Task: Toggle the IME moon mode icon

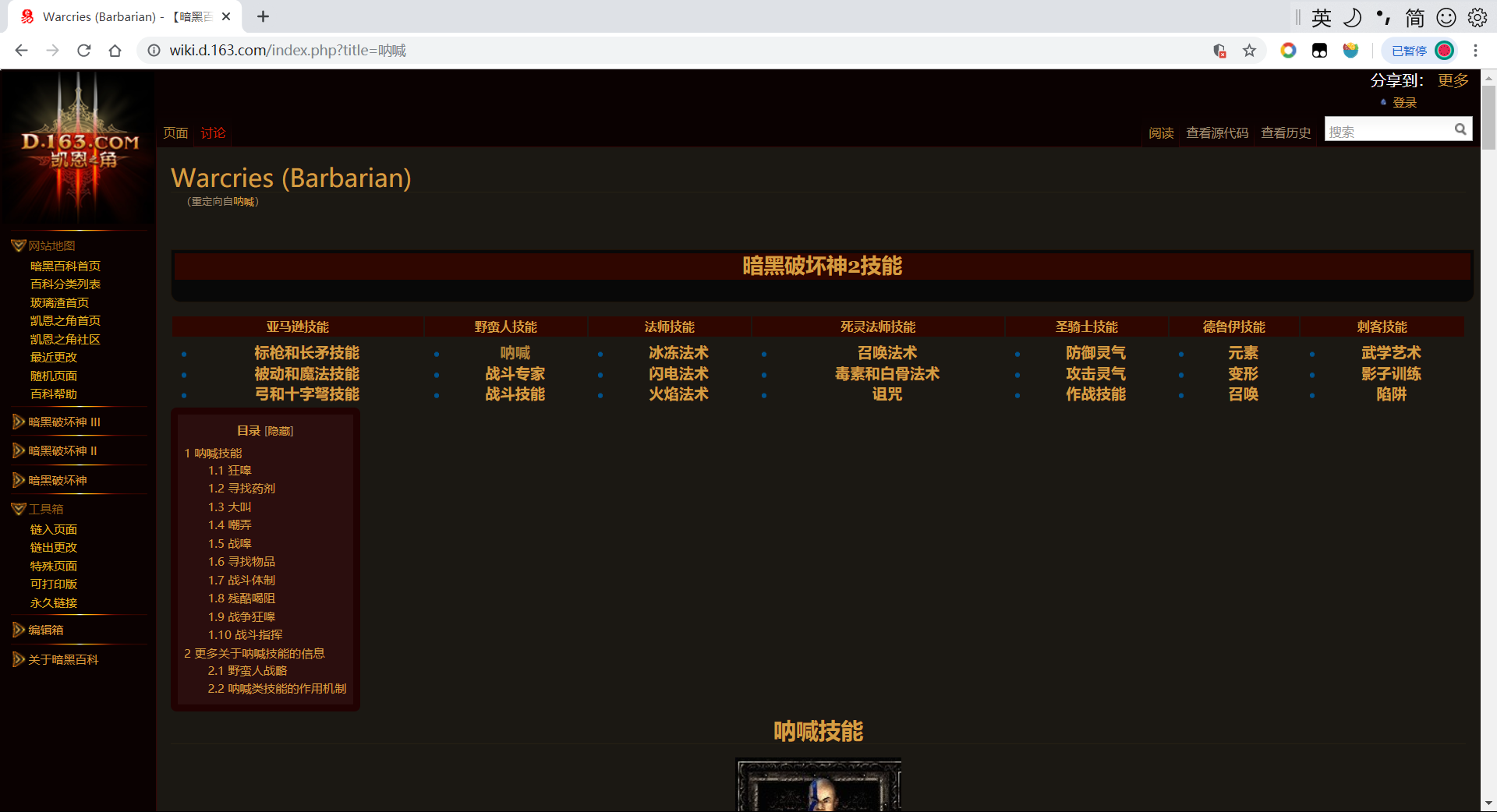Action: (1353, 17)
